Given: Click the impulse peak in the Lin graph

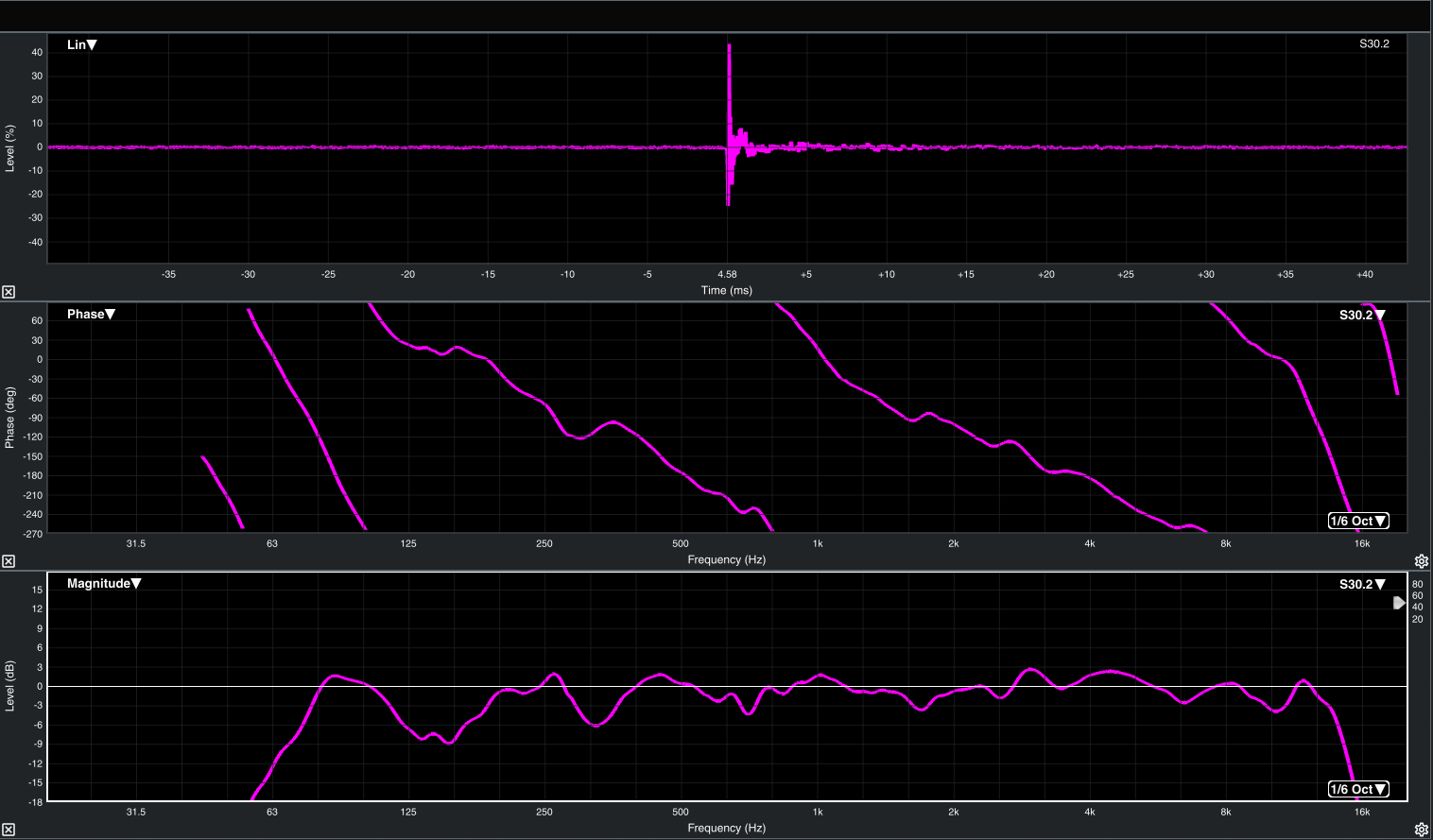Looking at the screenshot, I should [x=729, y=47].
